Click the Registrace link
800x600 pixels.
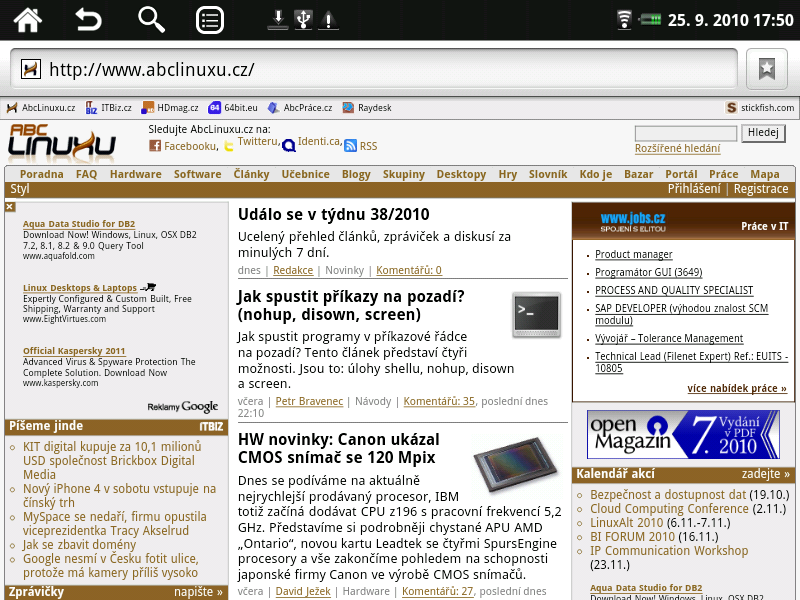click(761, 189)
